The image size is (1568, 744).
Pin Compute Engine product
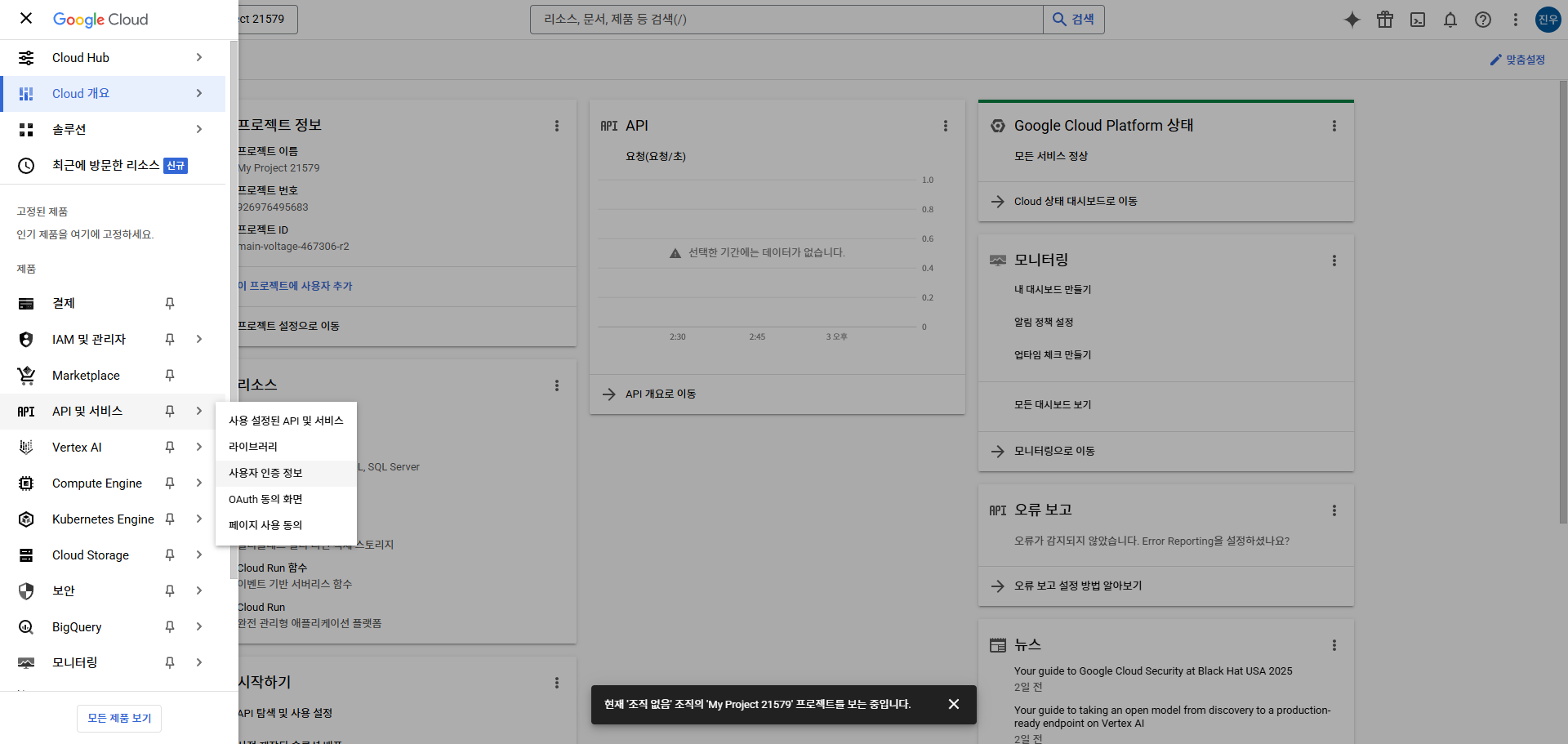170,483
